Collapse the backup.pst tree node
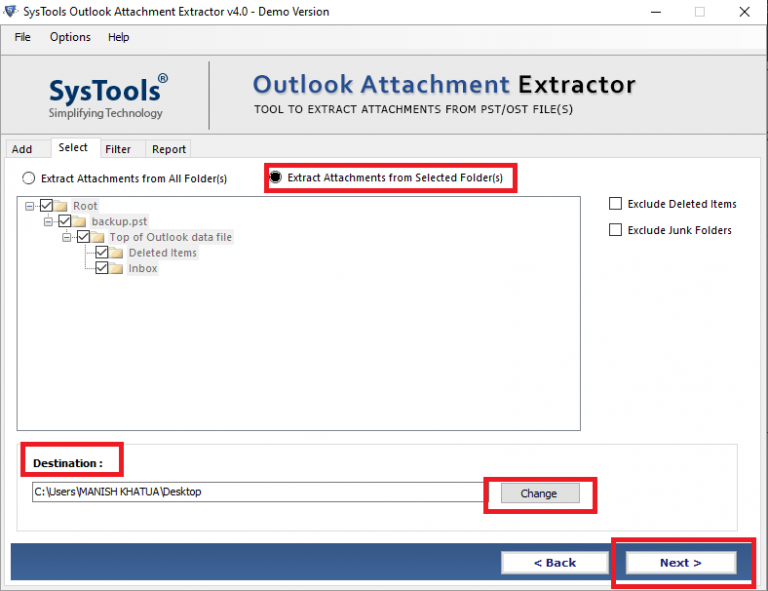The height and width of the screenshot is (591, 768). 48,221
